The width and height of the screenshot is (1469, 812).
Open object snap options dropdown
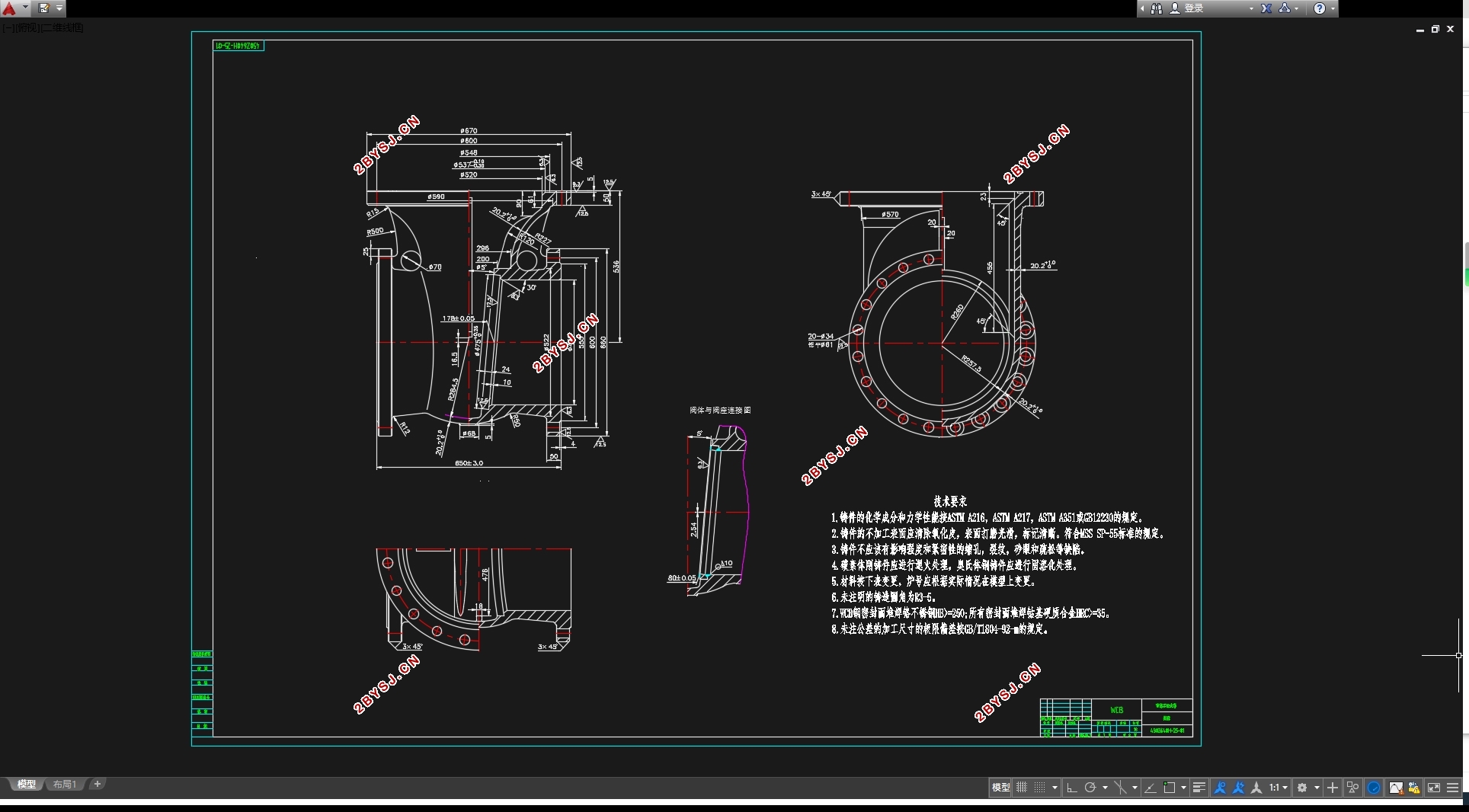coord(1183,788)
